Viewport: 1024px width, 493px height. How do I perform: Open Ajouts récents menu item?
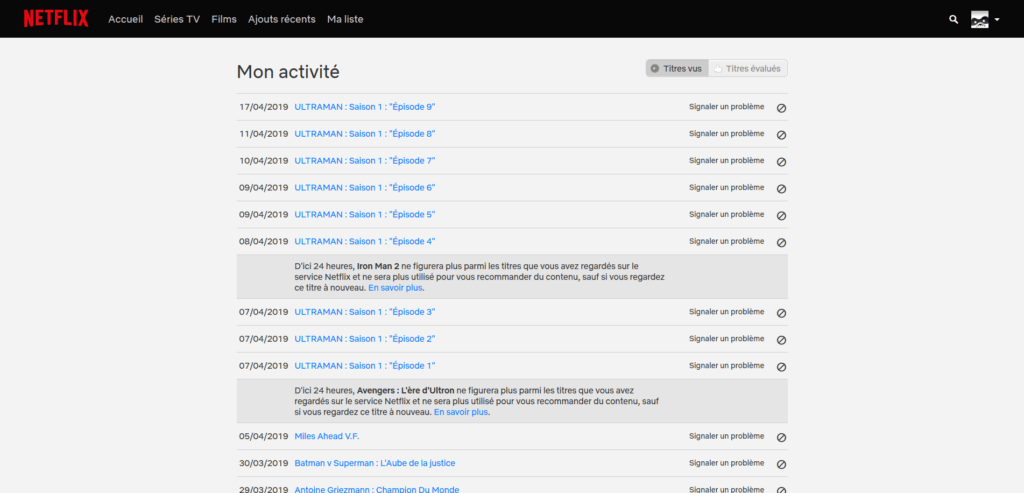(x=281, y=20)
